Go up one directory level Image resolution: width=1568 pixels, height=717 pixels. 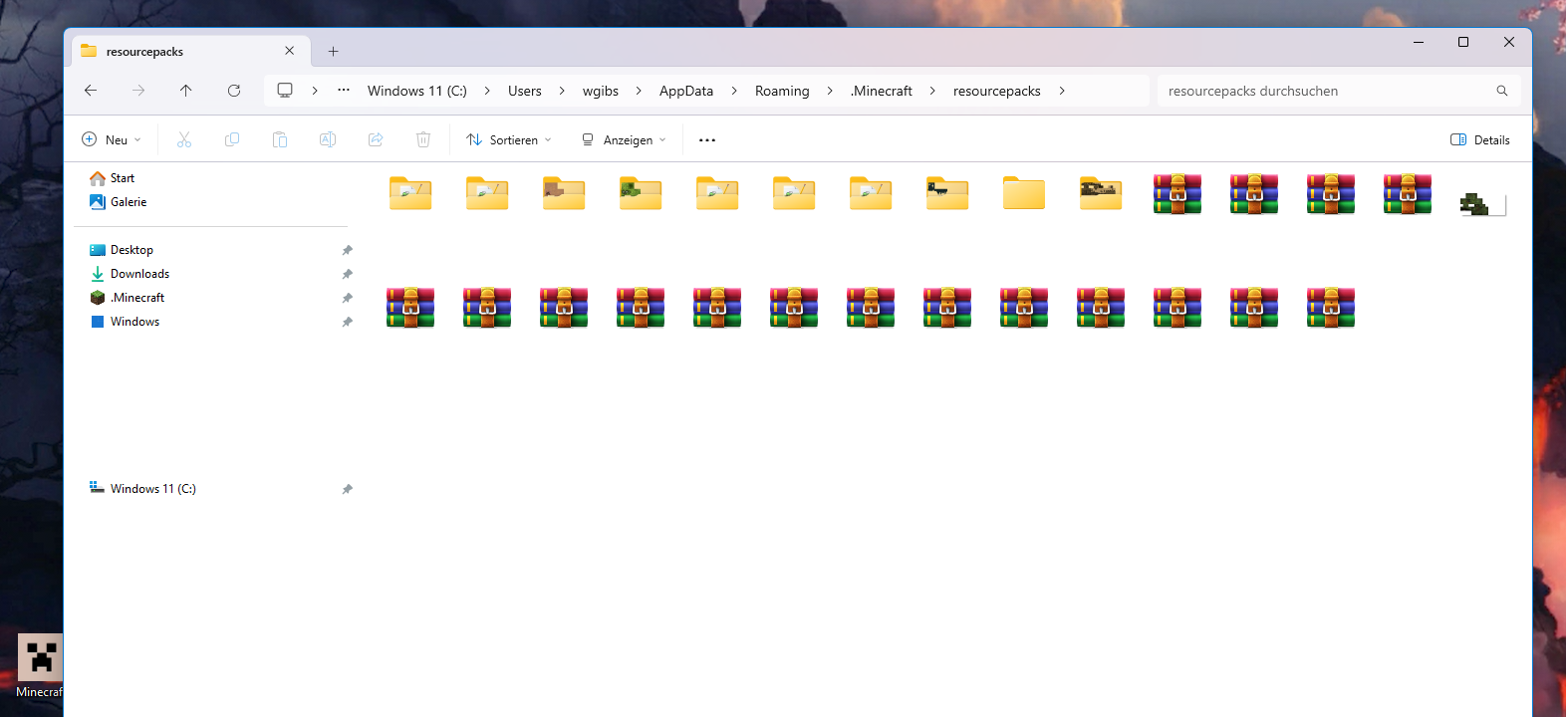186,91
